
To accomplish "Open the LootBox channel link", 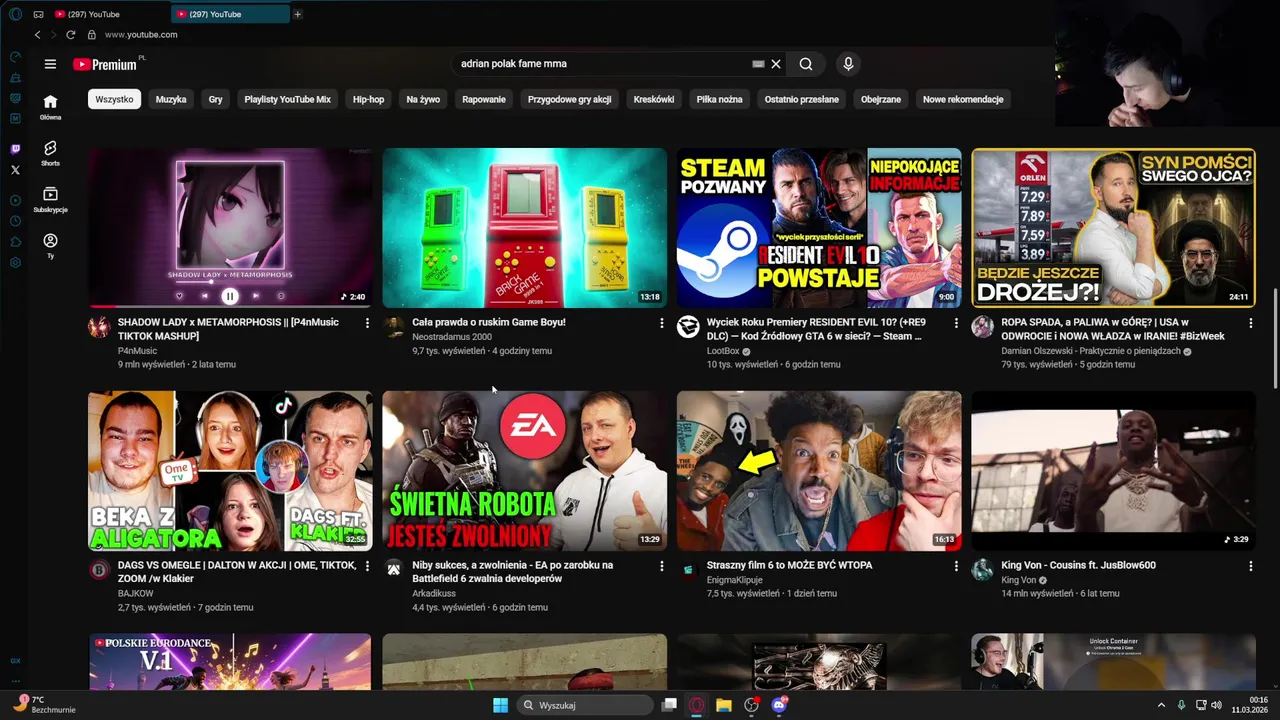I will point(723,351).
